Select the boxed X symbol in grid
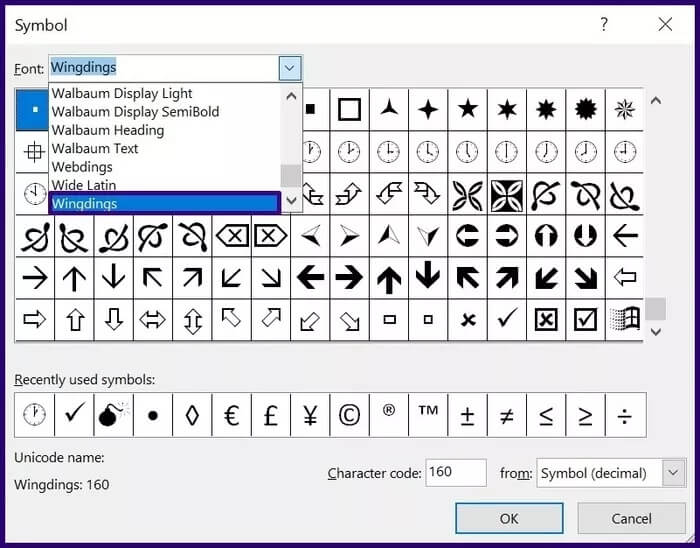Viewport: 700px width, 548px height. [x=546, y=320]
